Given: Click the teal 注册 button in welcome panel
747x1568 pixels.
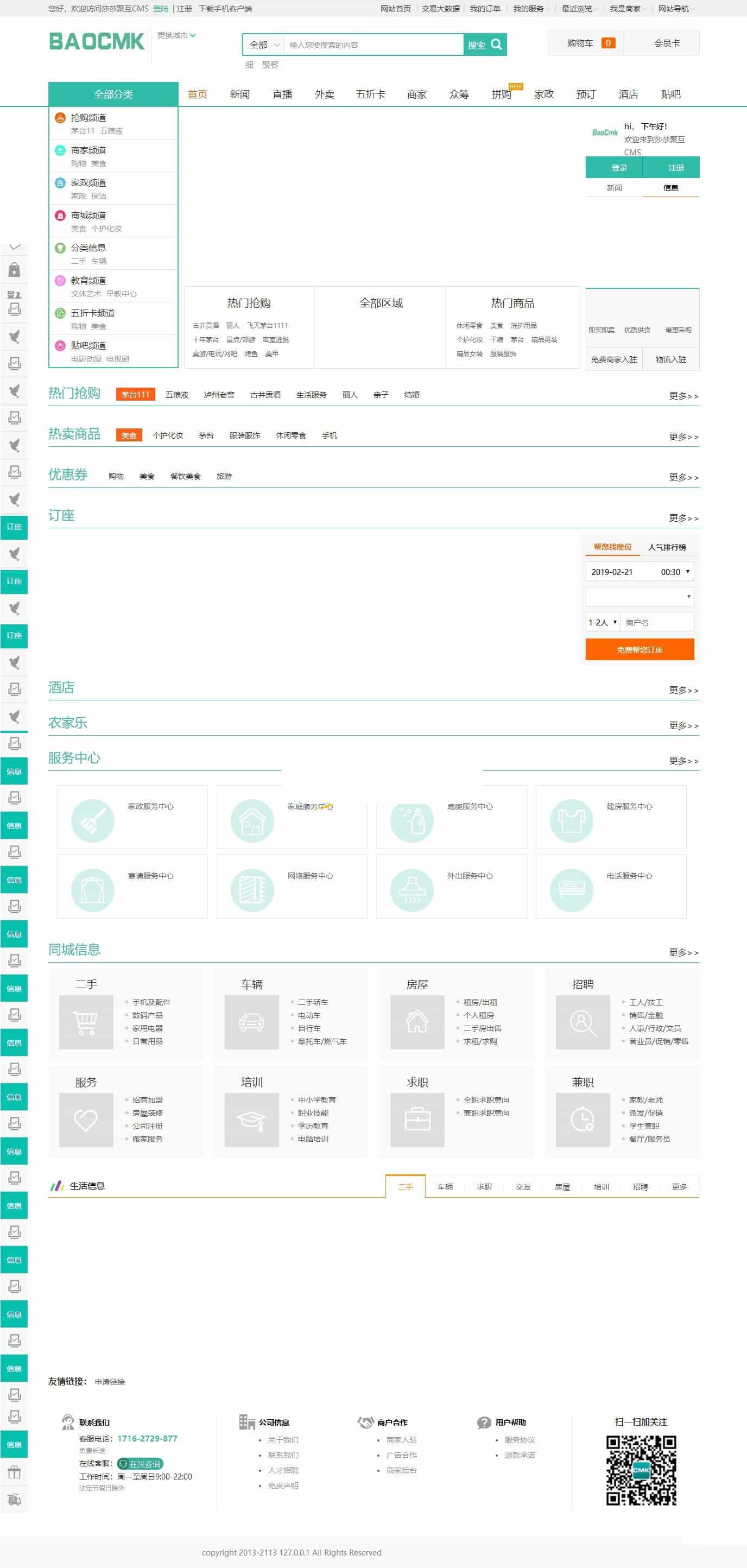Looking at the screenshot, I should 671,167.
